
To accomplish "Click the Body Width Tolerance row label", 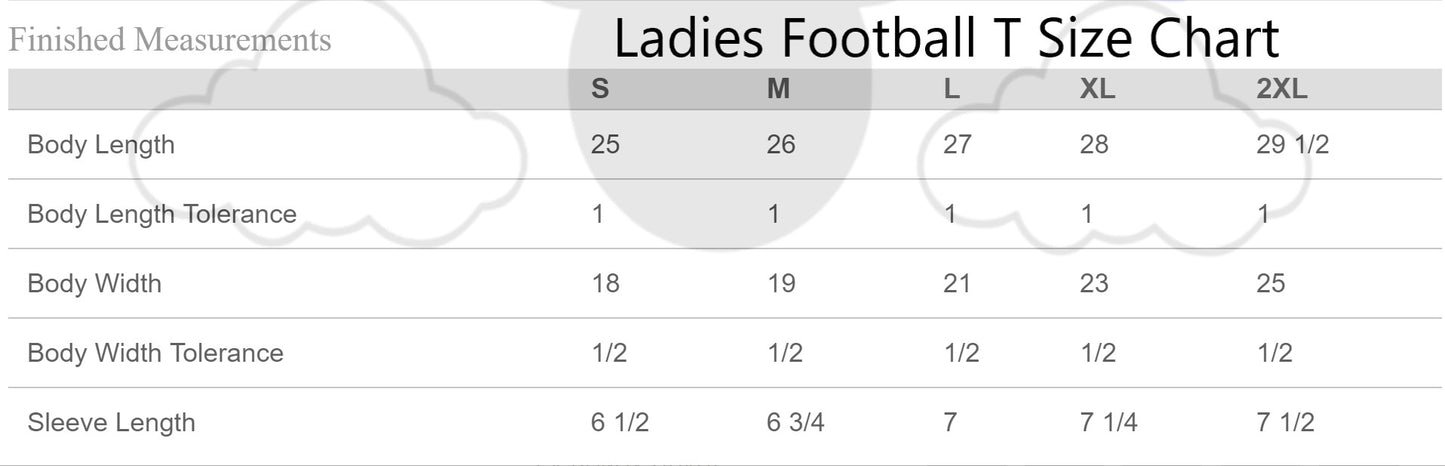I will (155, 353).
